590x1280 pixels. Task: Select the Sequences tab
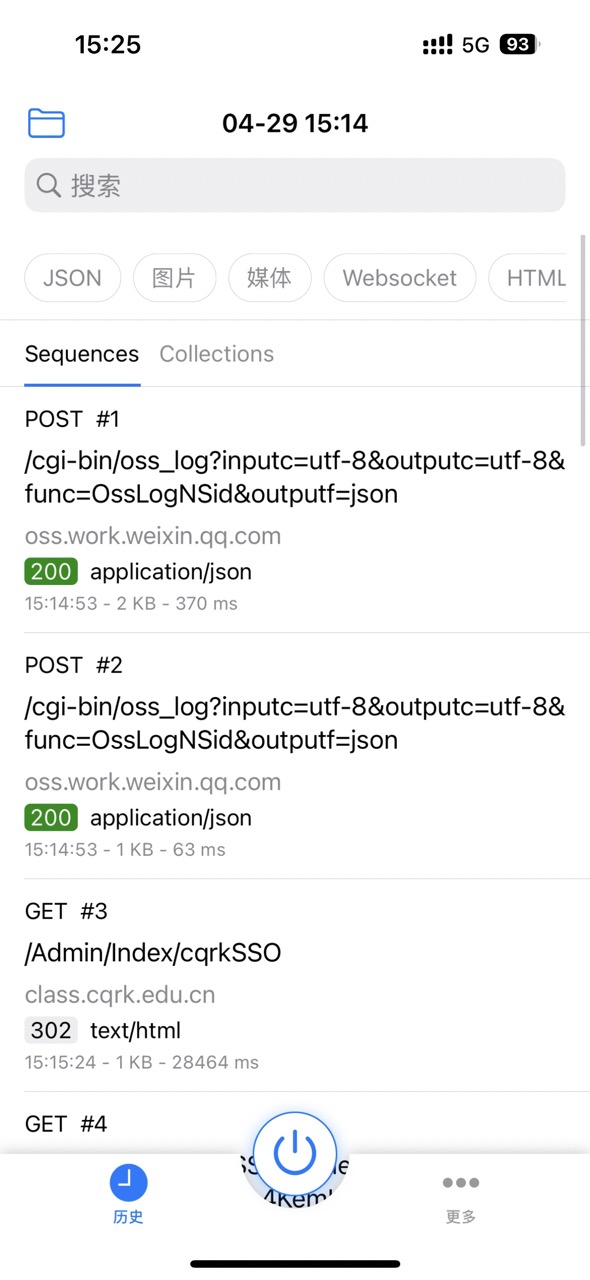coord(81,353)
